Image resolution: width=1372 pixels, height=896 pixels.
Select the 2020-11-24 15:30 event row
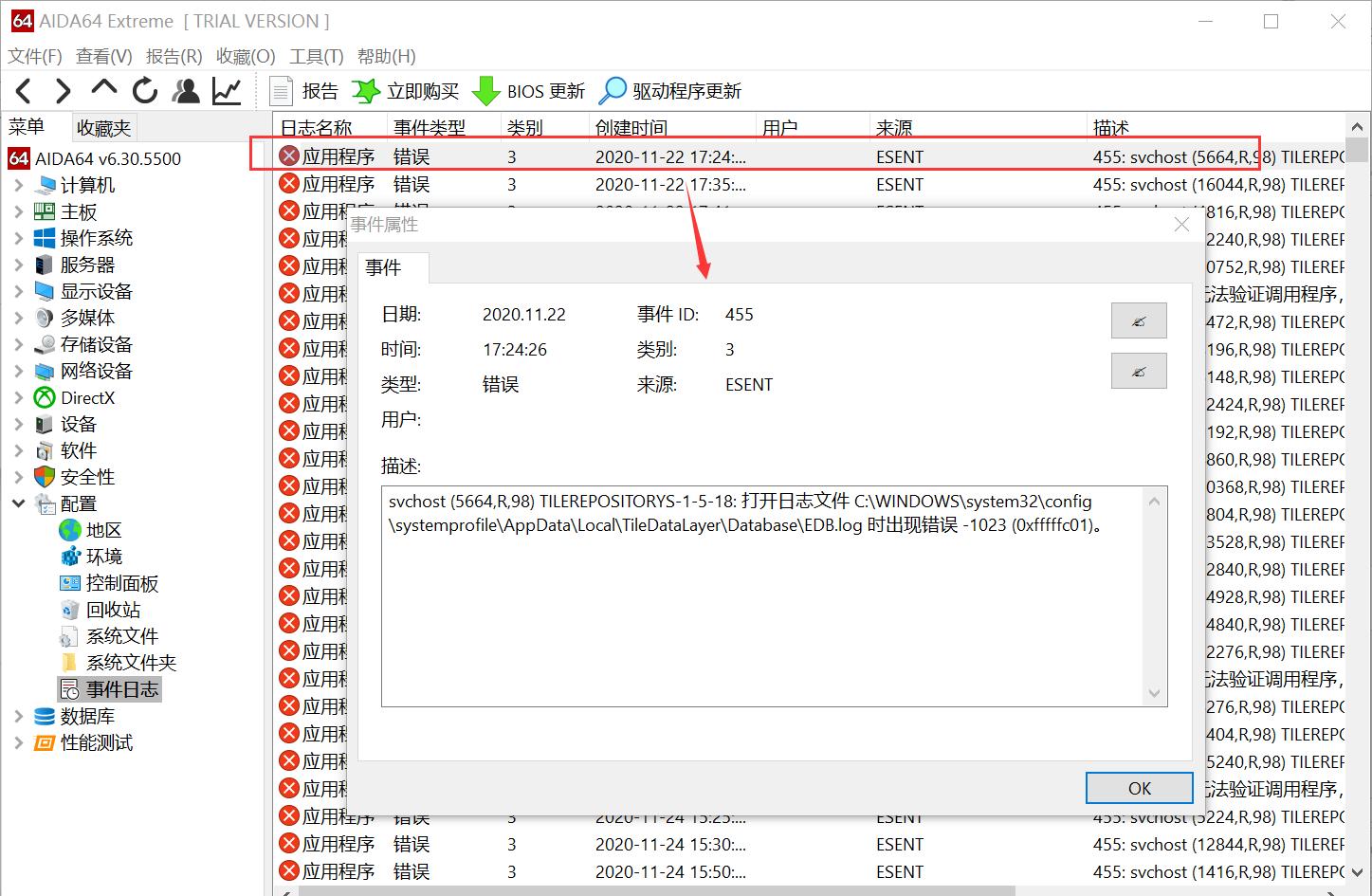(x=809, y=844)
